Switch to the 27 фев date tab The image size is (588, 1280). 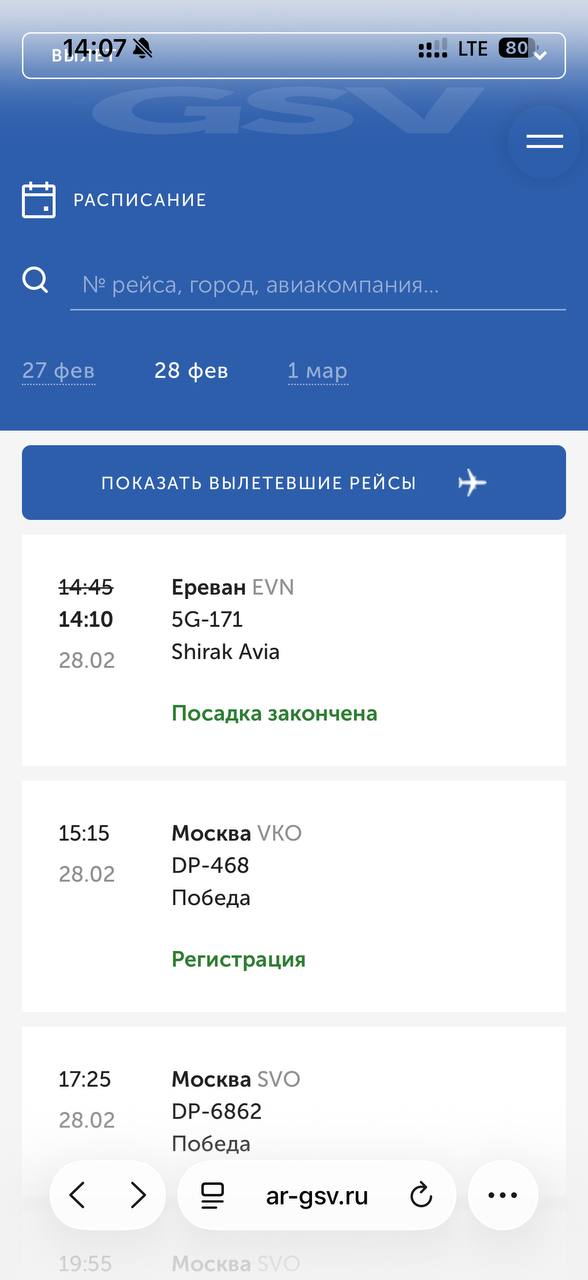click(x=58, y=370)
